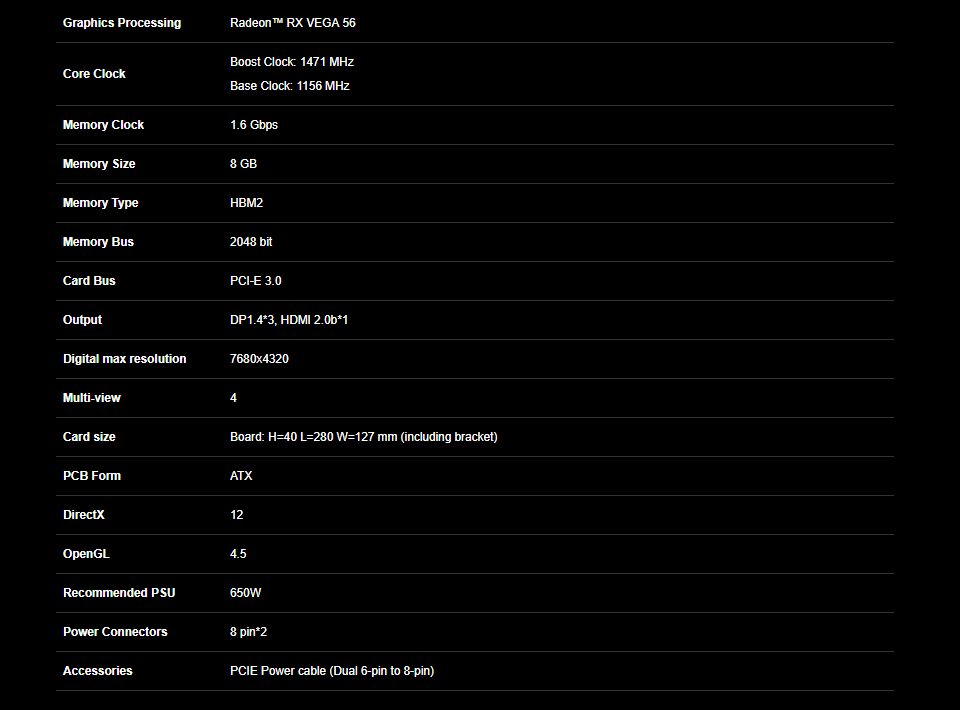Click the 7680x4320 resolution value

tap(260, 359)
